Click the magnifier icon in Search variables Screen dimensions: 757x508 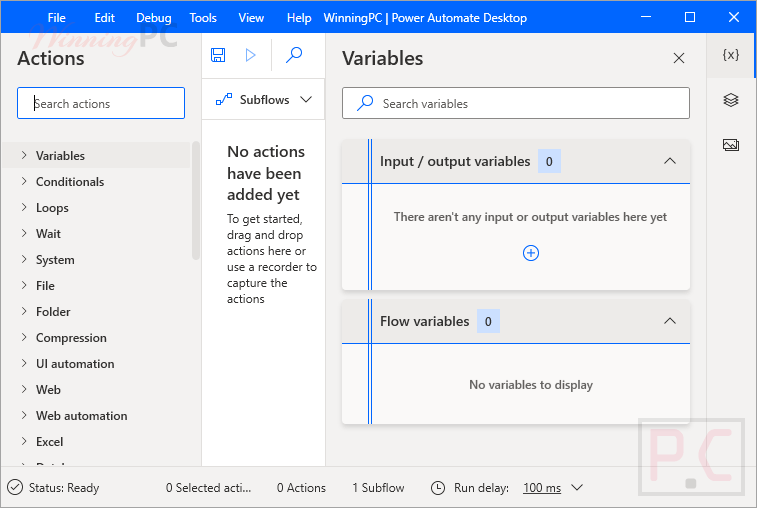click(x=365, y=103)
